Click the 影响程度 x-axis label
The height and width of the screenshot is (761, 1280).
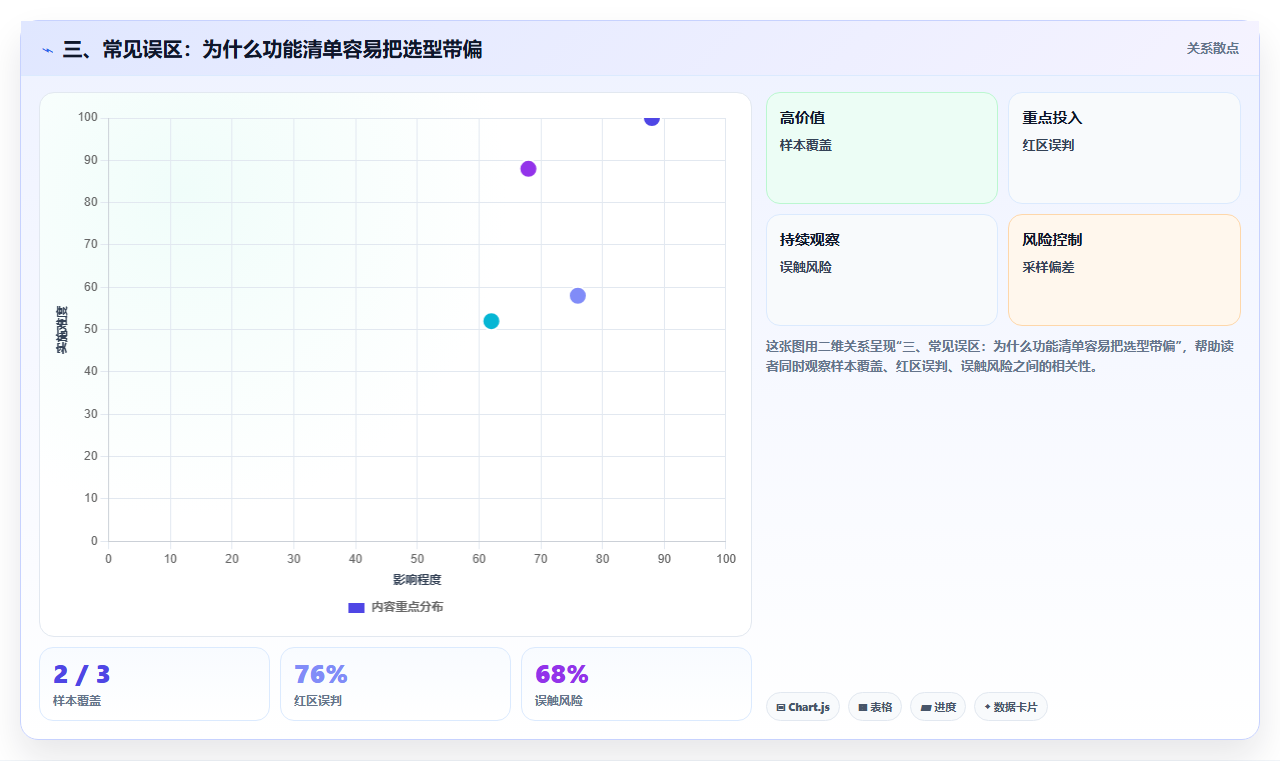tap(417, 580)
